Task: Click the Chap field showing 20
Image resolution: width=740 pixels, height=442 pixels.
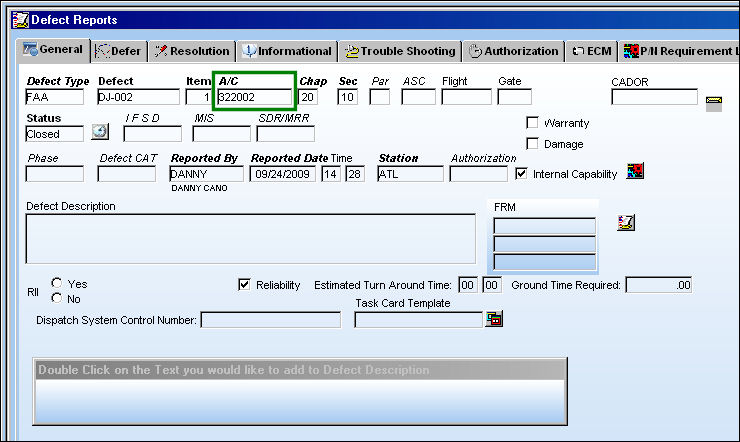Action: (308, 97)
